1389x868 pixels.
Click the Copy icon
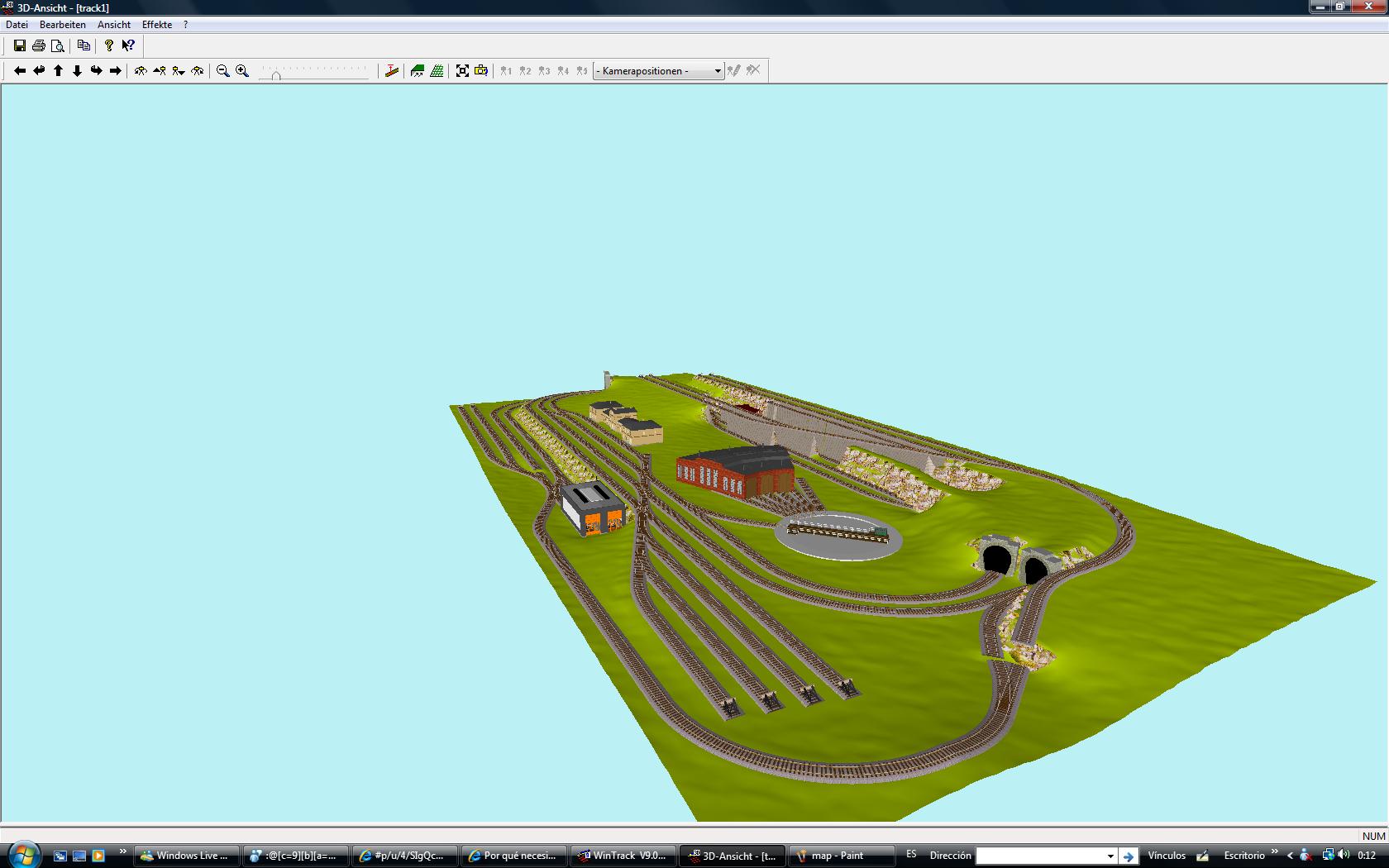84,45
